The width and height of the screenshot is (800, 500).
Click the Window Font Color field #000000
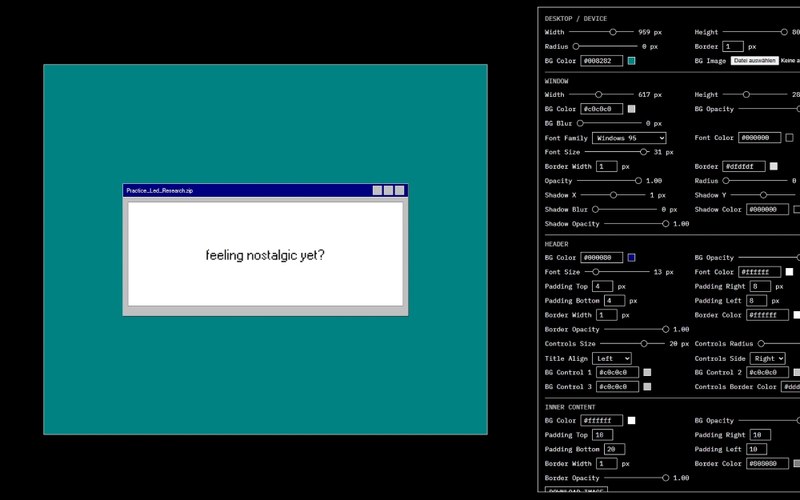(x=759, y=138)
